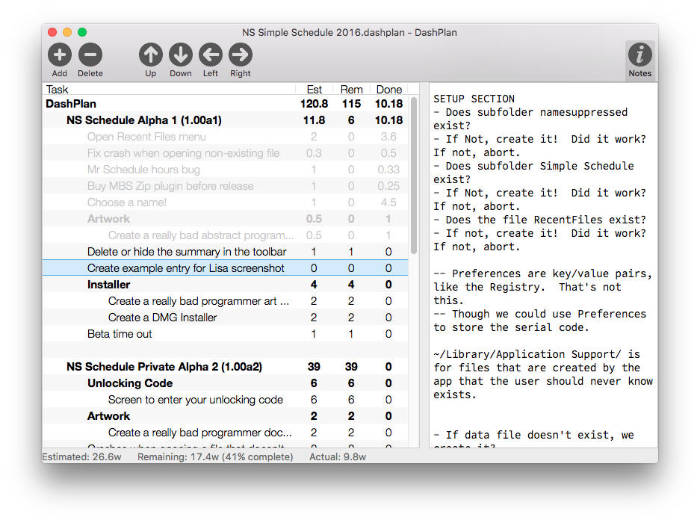Click Rem value 115 in DashPlan row
This screenshot has height=523, width=700.
(x=351, y=104)
